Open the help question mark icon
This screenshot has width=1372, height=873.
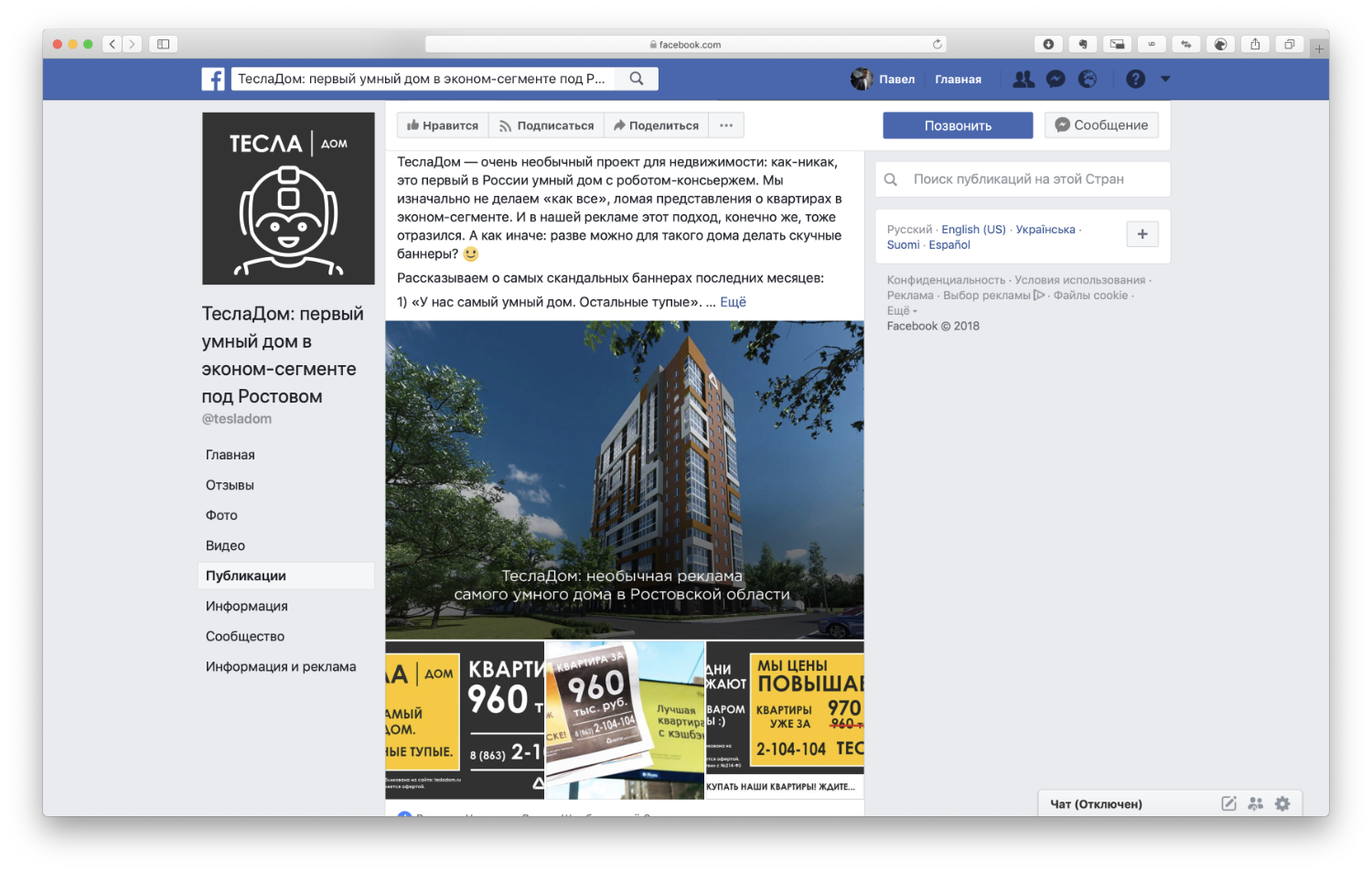(1135, 79)
